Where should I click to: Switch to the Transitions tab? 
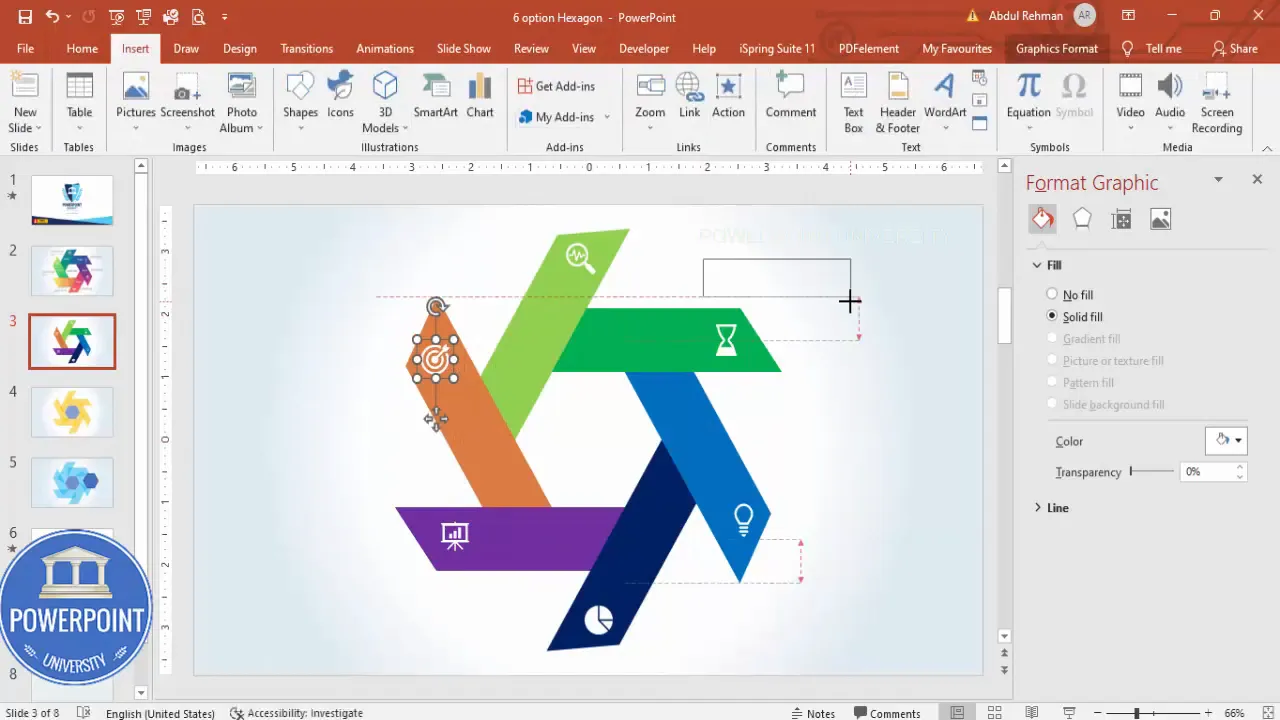(x=306, y=48)
